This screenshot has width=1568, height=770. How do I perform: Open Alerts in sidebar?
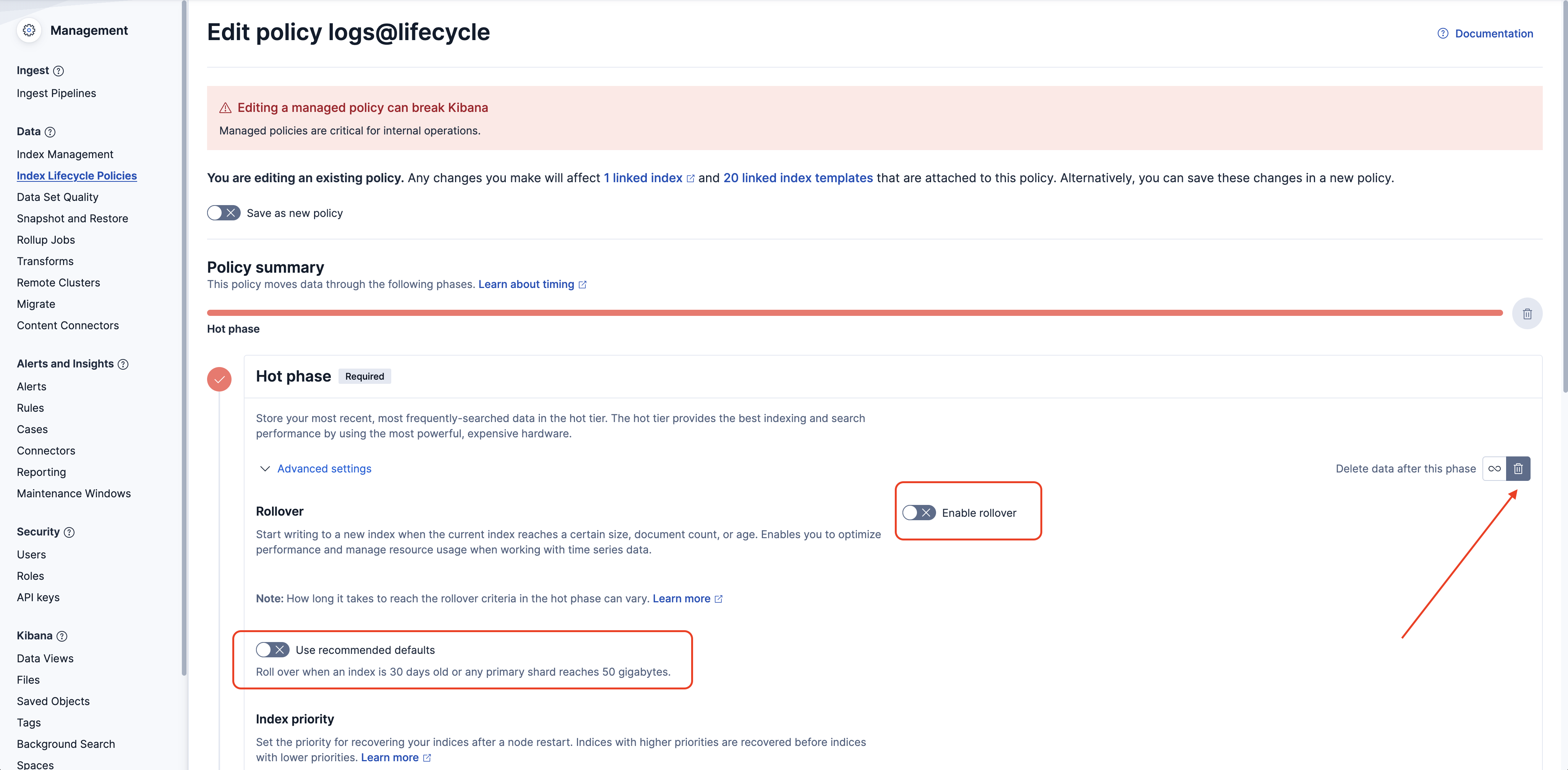(32, 387)
